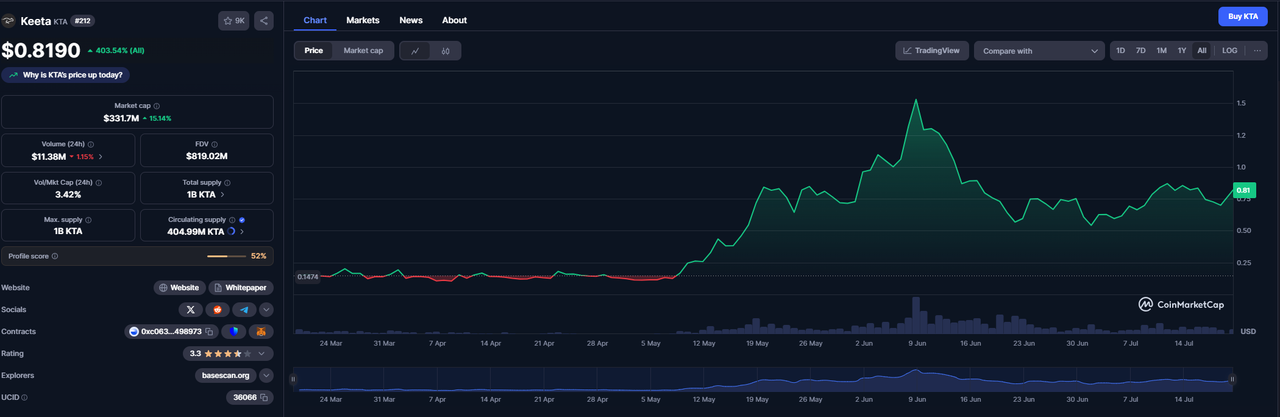Click the Keeta logo icon
1280x417 pixels.
(x=9, y=20)
